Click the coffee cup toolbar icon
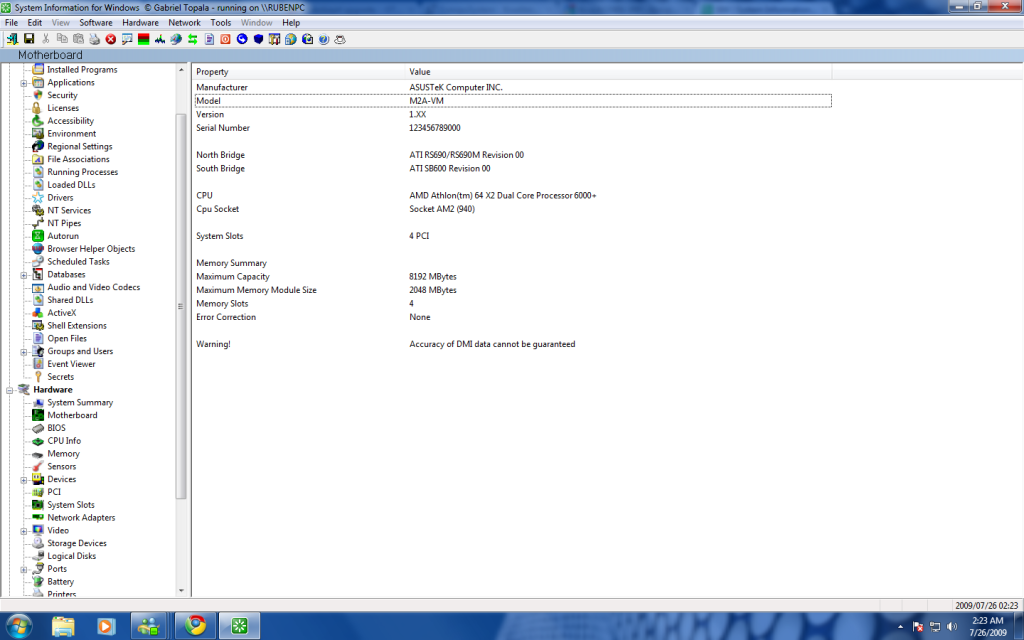 [x=340, y=39]
